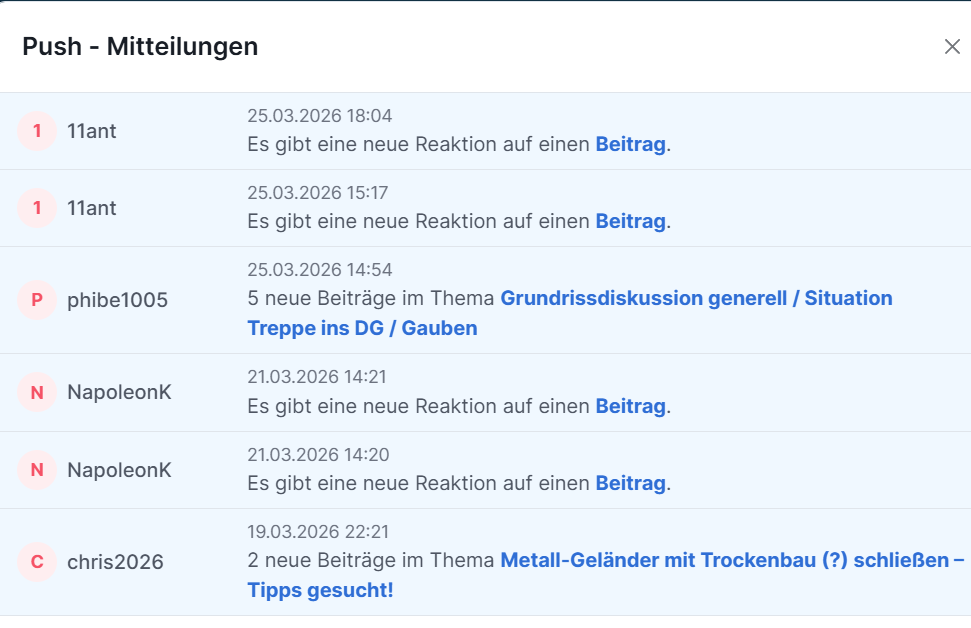Click username phibe1005
The width and height of the screenshot is (971, 628).
coord(117,300)
